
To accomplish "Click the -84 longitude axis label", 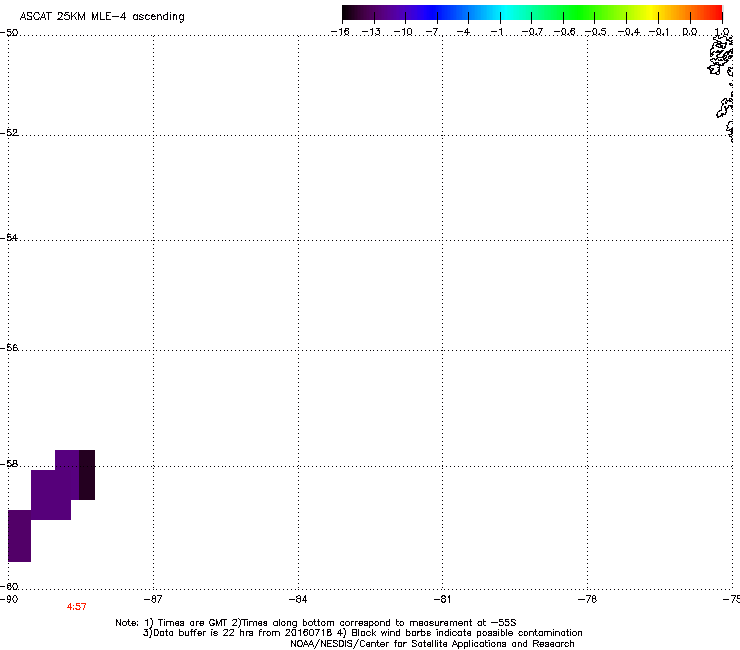I will (x=298, y=599).
